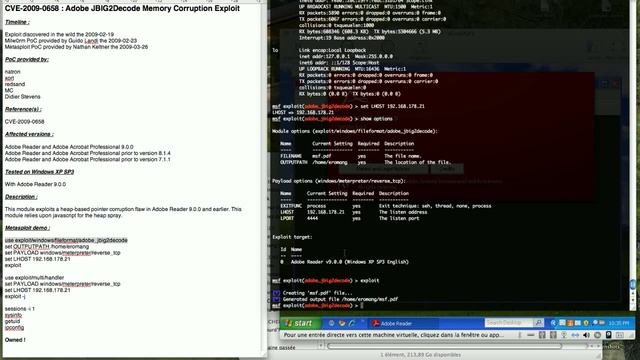This screenshot has height=360, width=640.
Task: Click the 'getuid' command in the document
Action: pyautogui.click(x=12, y=321)
